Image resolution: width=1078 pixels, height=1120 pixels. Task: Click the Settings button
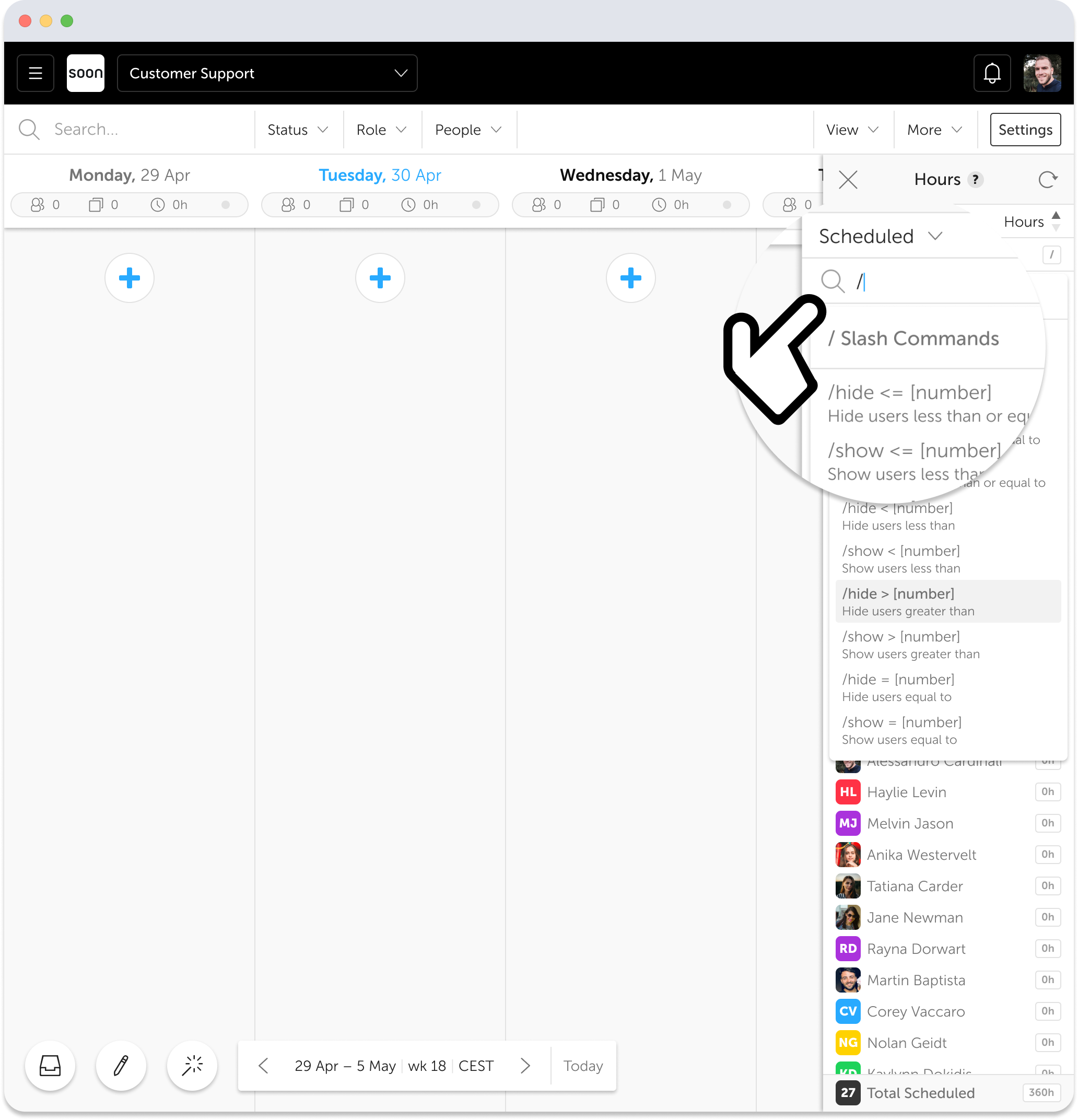(x=1025, y=130)
